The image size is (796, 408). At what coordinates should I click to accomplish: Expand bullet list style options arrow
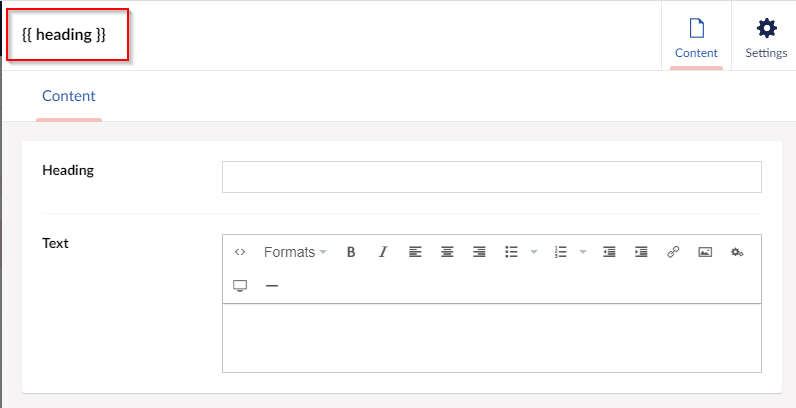[x=534, y=252]
